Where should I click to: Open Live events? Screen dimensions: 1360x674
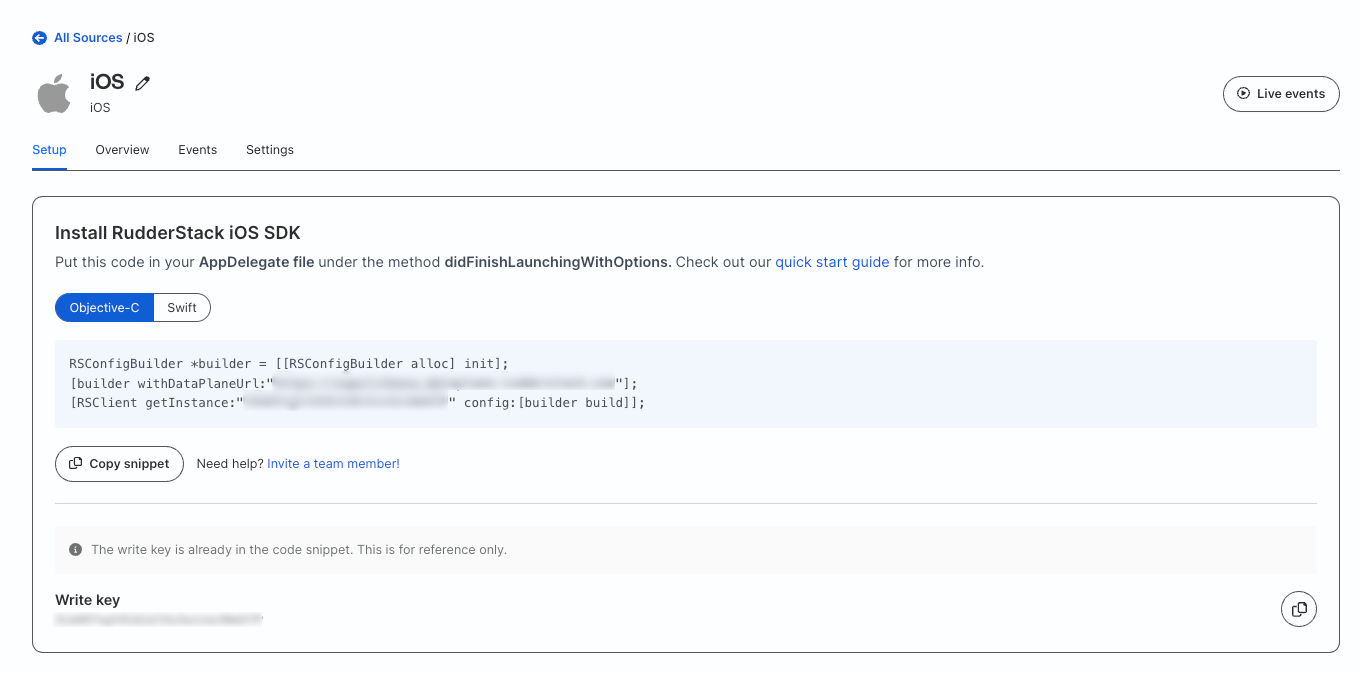tap(1281, 94)
